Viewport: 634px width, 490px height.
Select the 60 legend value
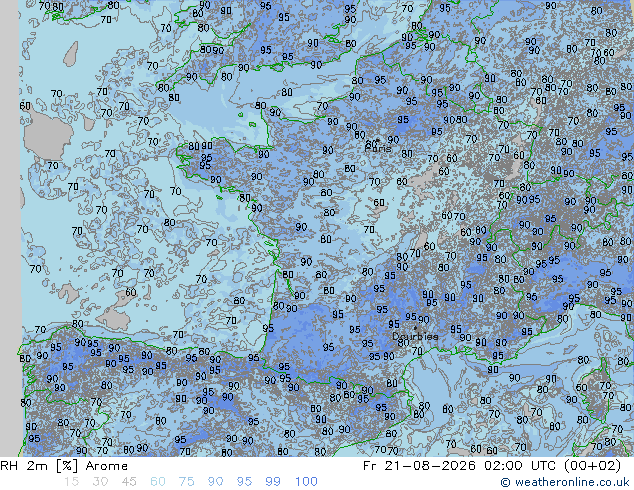tap(157, 482)
